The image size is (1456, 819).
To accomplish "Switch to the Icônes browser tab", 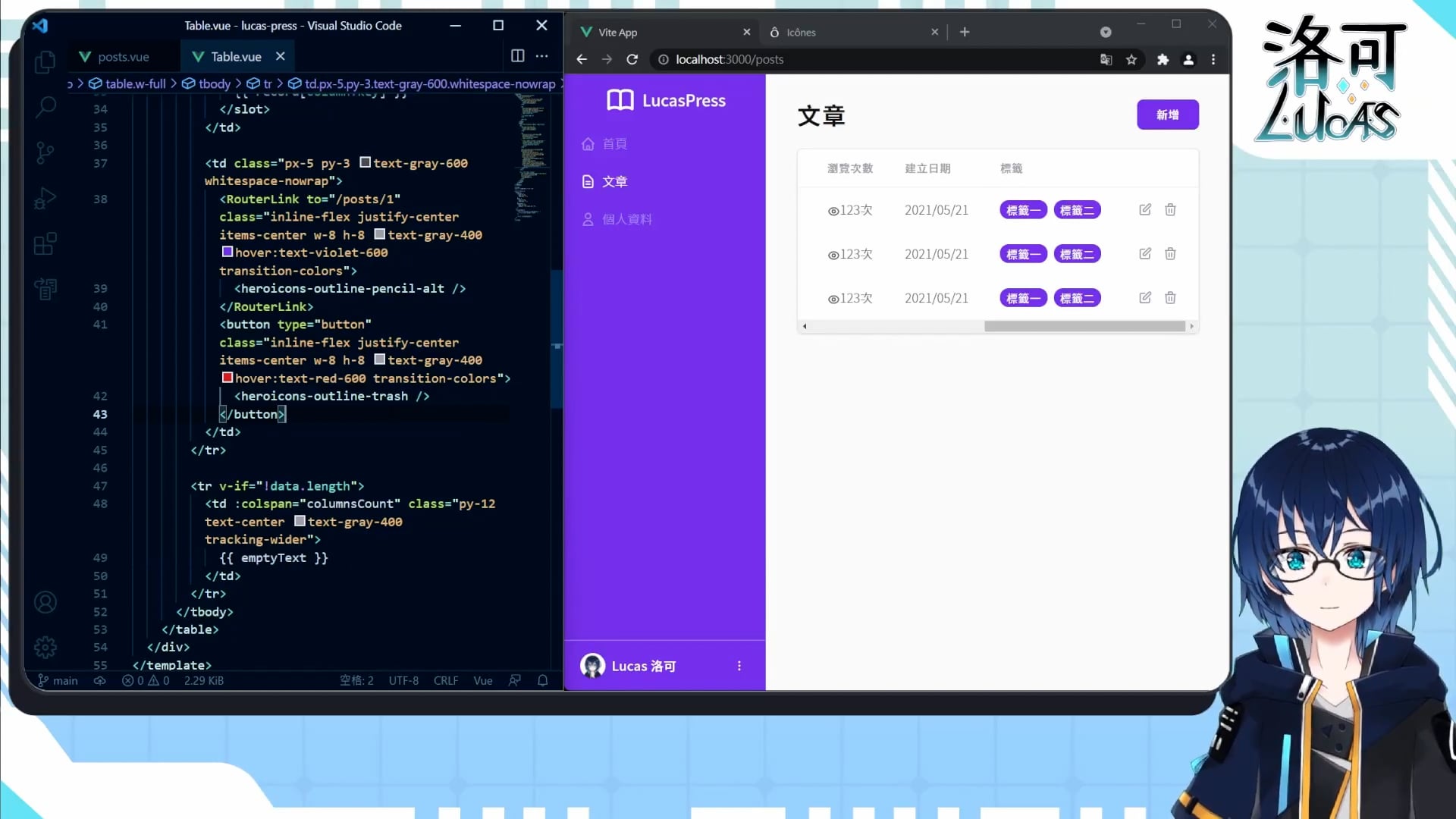I will (x=801, y=33).
